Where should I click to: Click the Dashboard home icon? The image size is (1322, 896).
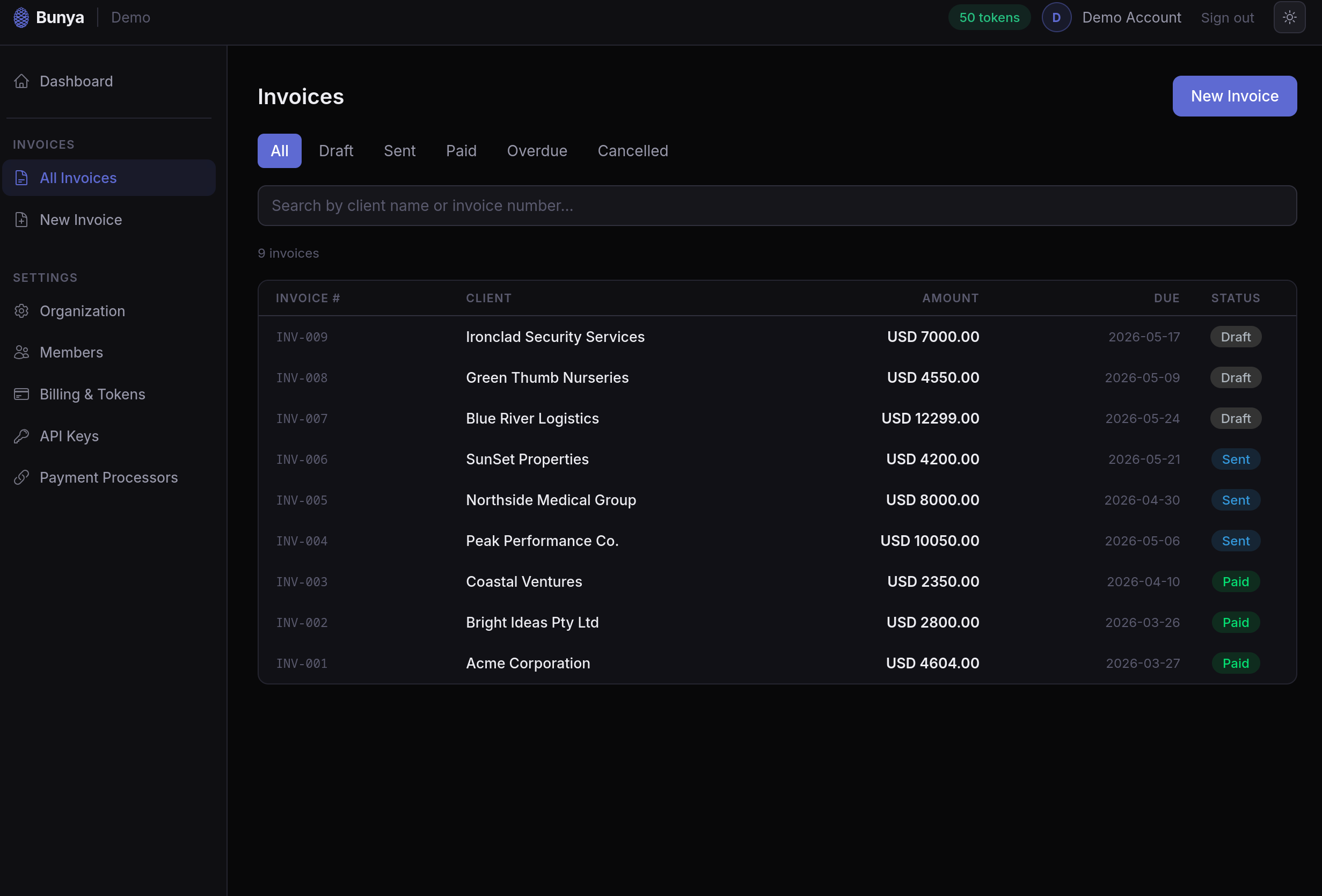pyautogui.click(x=21, y=82)
